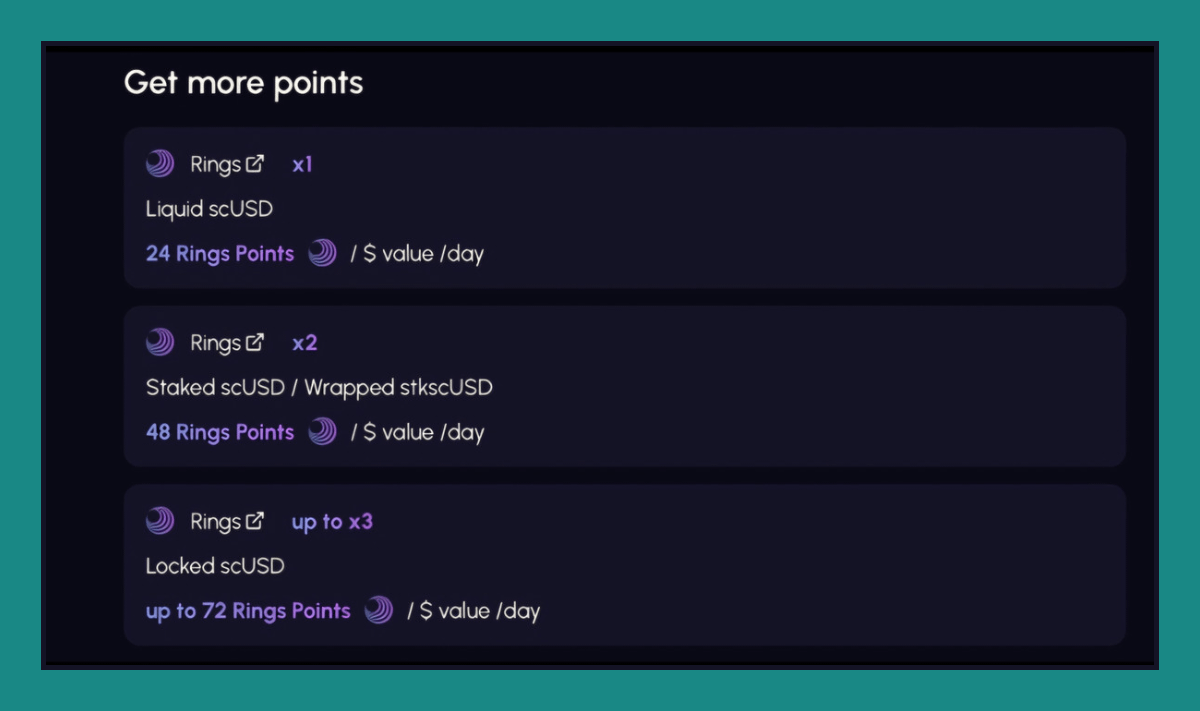Open the external link icon beside Rings up to x3
The width and height of the screenshot is (1200, 711).
(256, 520)
